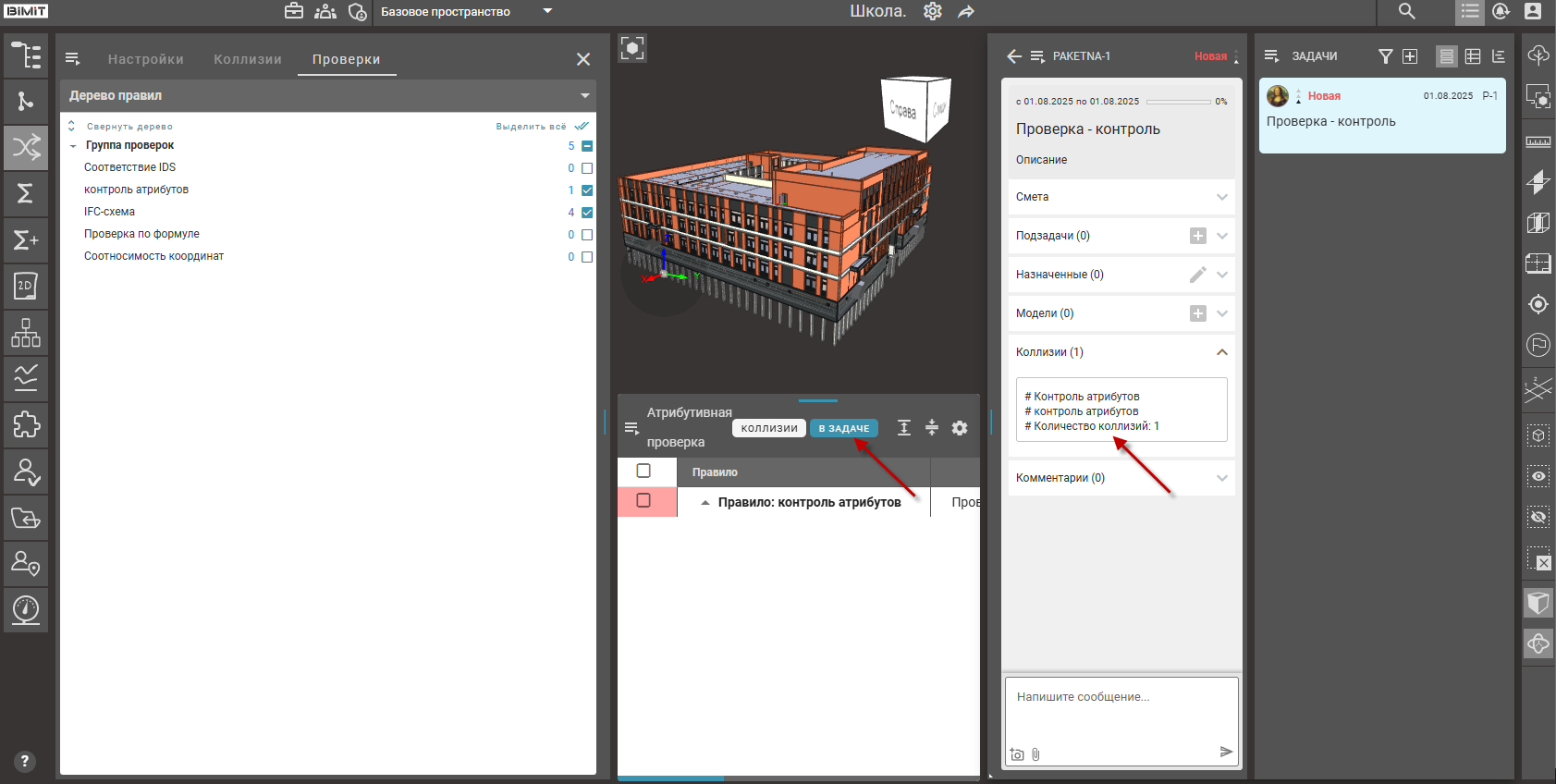
Task: Click the fit-to-view icon in 3D viewport
Action: [x=632, y=48]
